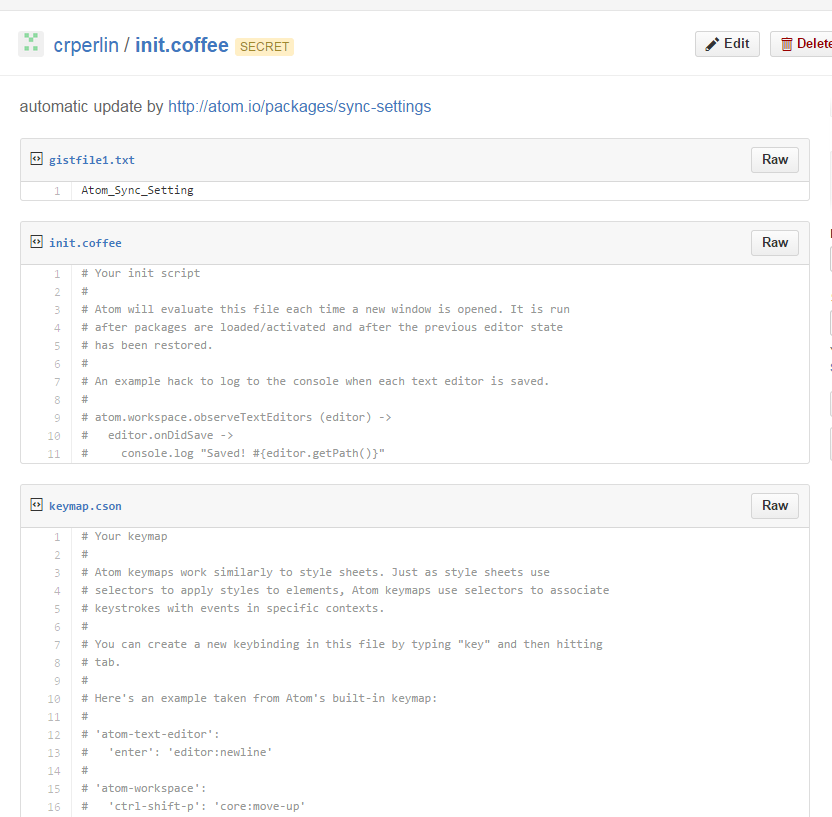The height and width of the screenshot is (817, 832).
Task: Click the file icon beside gistfile1.txt
Action: [36, 159]
